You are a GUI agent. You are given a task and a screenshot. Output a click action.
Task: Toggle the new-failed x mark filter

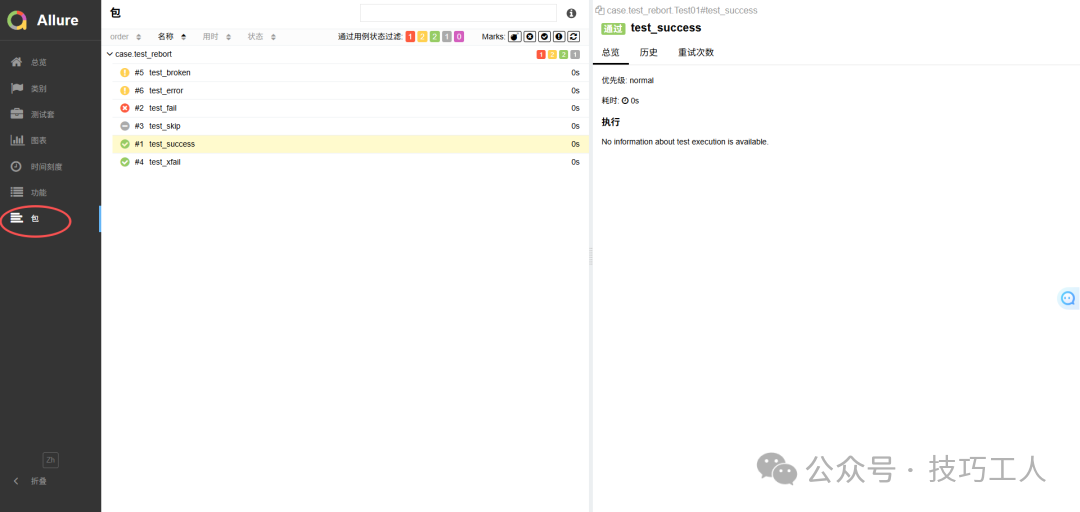tap(530, 37)
